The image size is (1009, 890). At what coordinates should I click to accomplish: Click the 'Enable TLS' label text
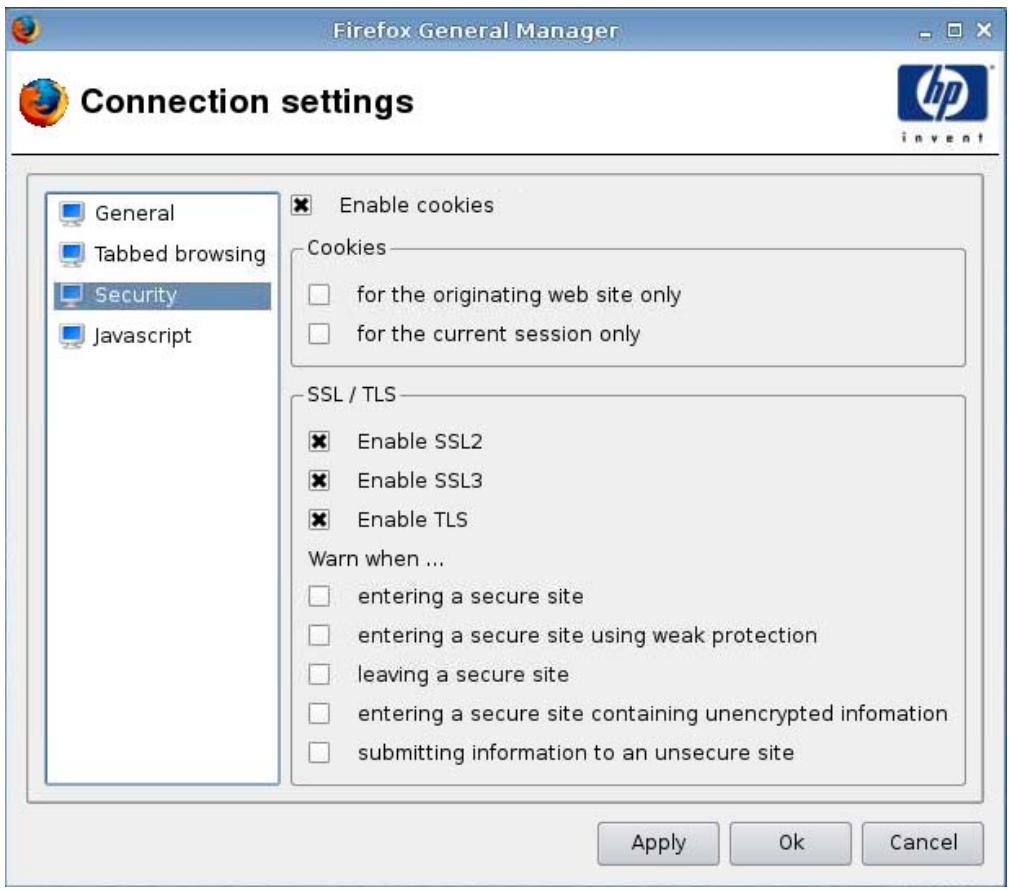412,520
